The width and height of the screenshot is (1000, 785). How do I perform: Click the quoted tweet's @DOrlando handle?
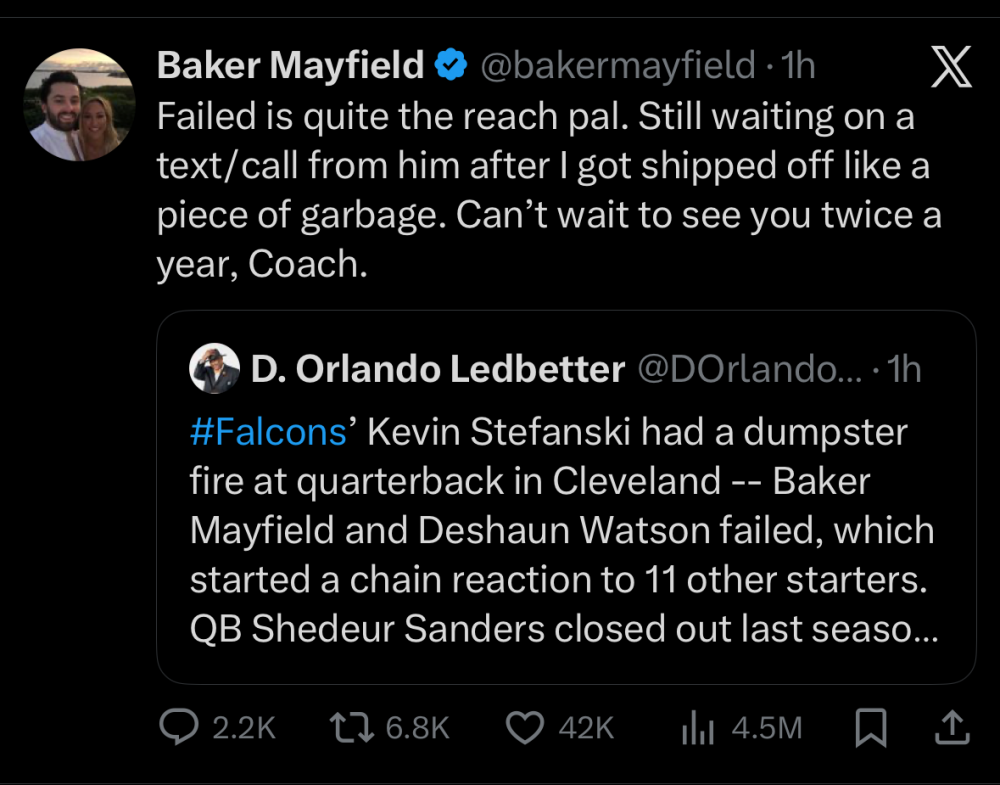[x=749, y=370]
